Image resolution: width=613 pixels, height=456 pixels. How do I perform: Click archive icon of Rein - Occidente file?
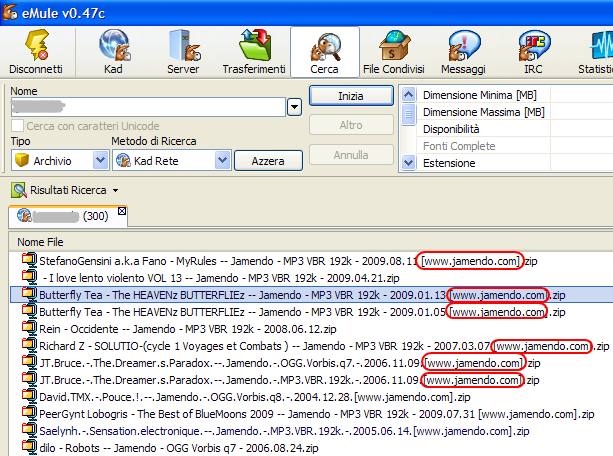29,328
